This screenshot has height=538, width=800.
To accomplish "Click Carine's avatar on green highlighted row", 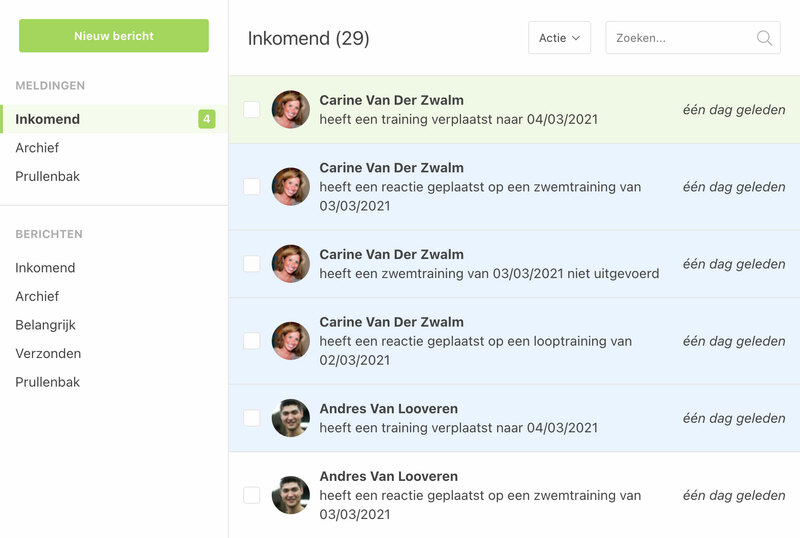I will click(x=291, y=109).
